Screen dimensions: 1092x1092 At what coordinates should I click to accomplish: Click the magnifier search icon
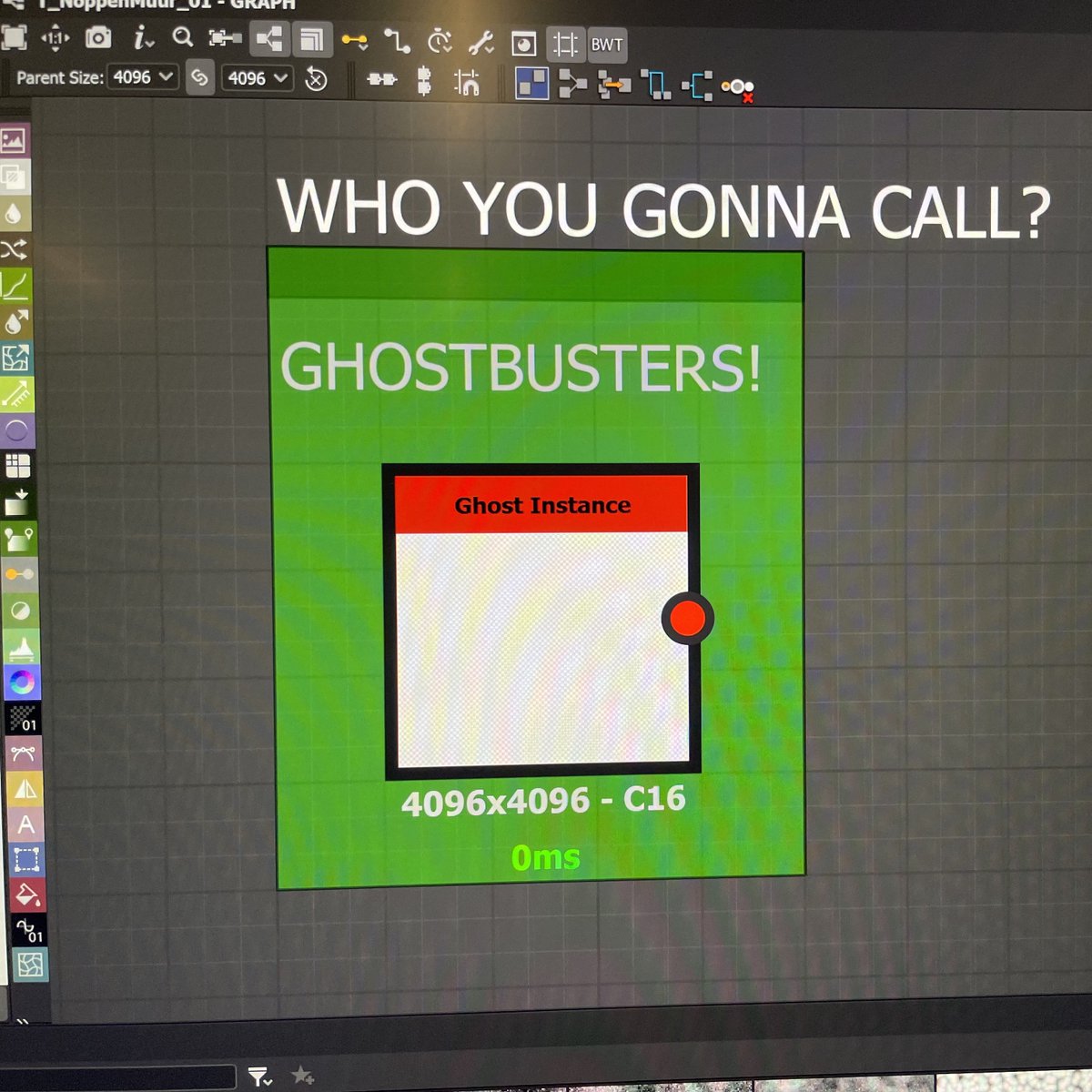coord(182,37)
